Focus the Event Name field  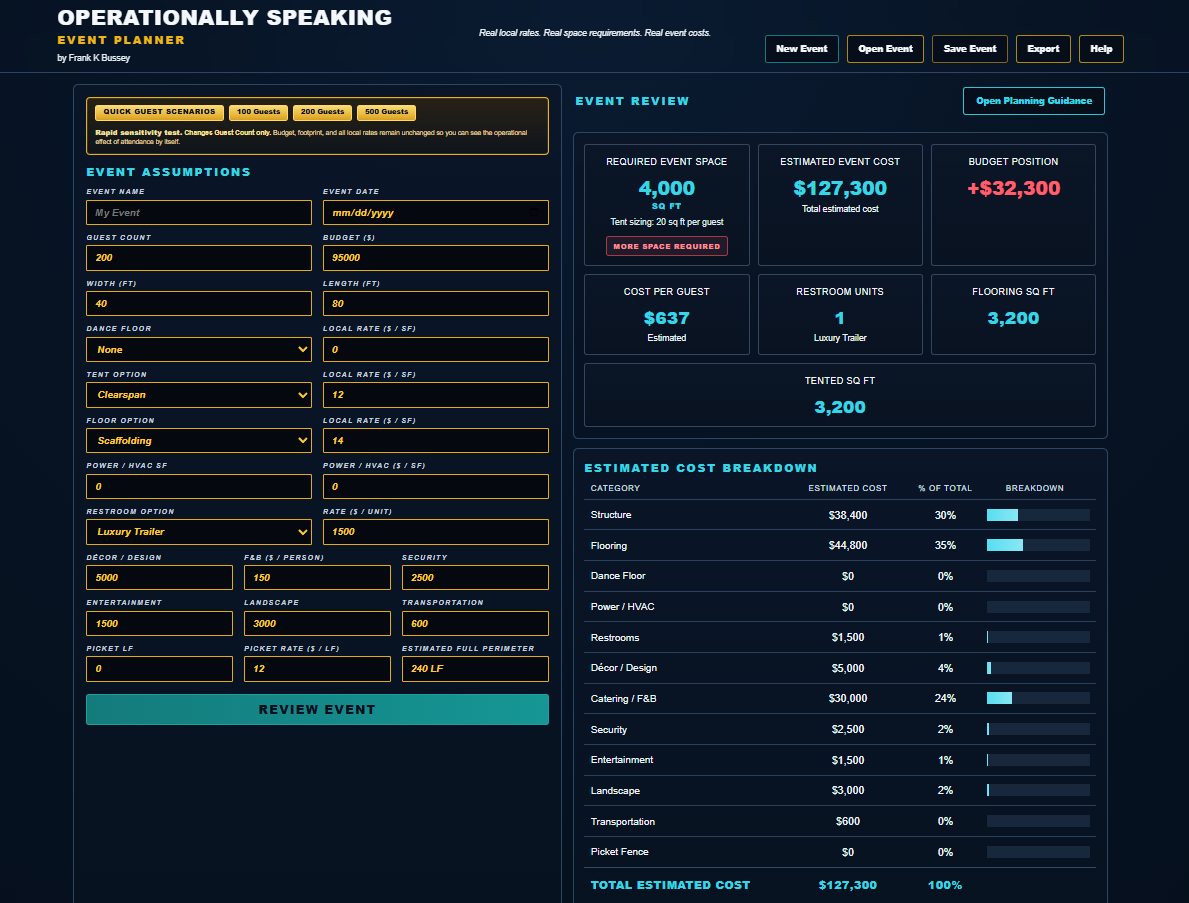[x=199, y=212]
